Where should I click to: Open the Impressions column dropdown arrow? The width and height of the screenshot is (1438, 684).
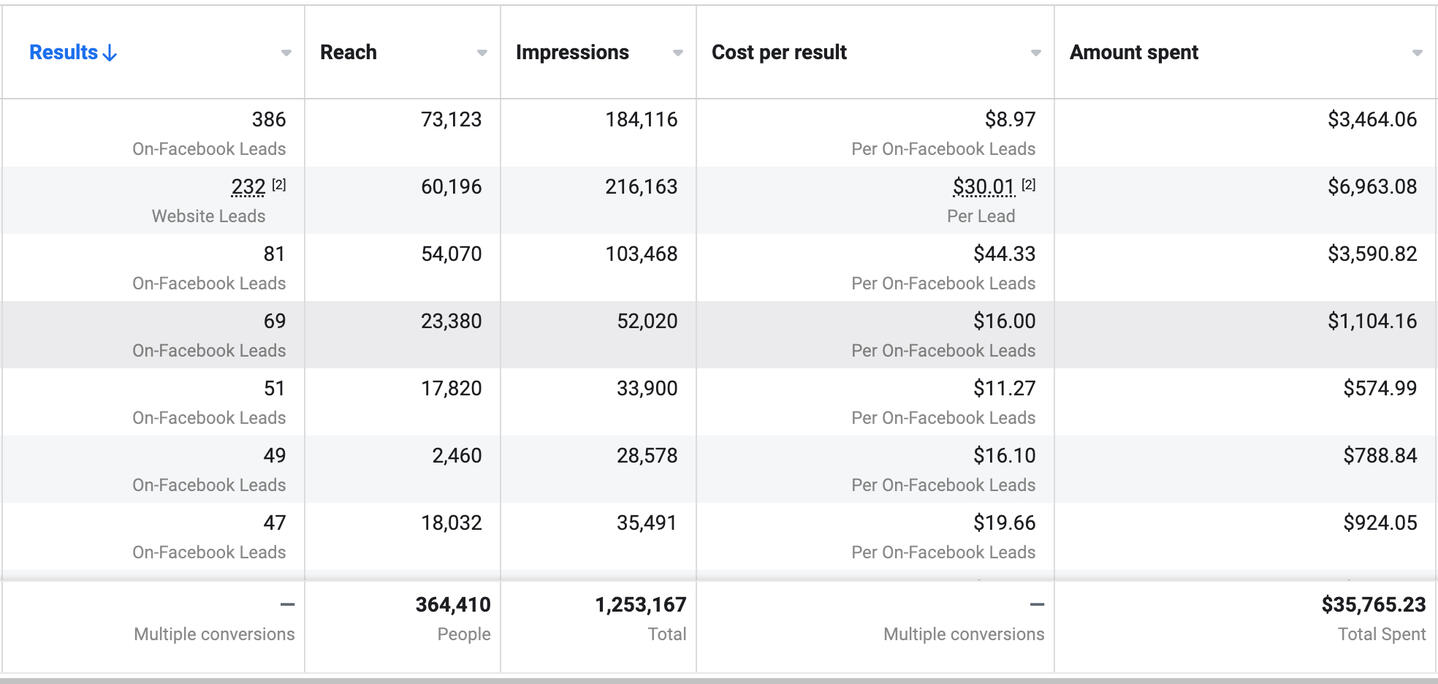(x=678, y=53)
